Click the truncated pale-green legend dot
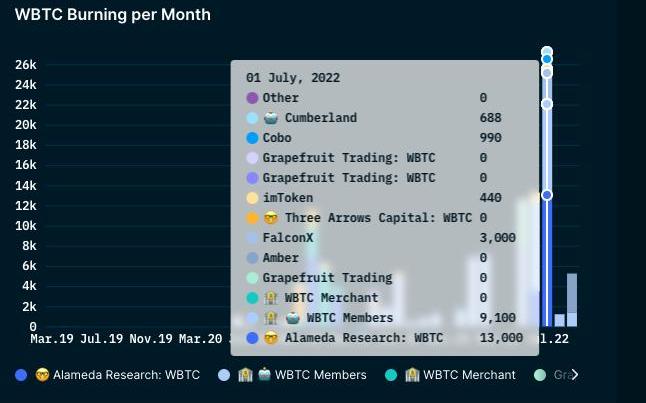Viewport: 646px width, 403px height. click(x=540, y=375)
